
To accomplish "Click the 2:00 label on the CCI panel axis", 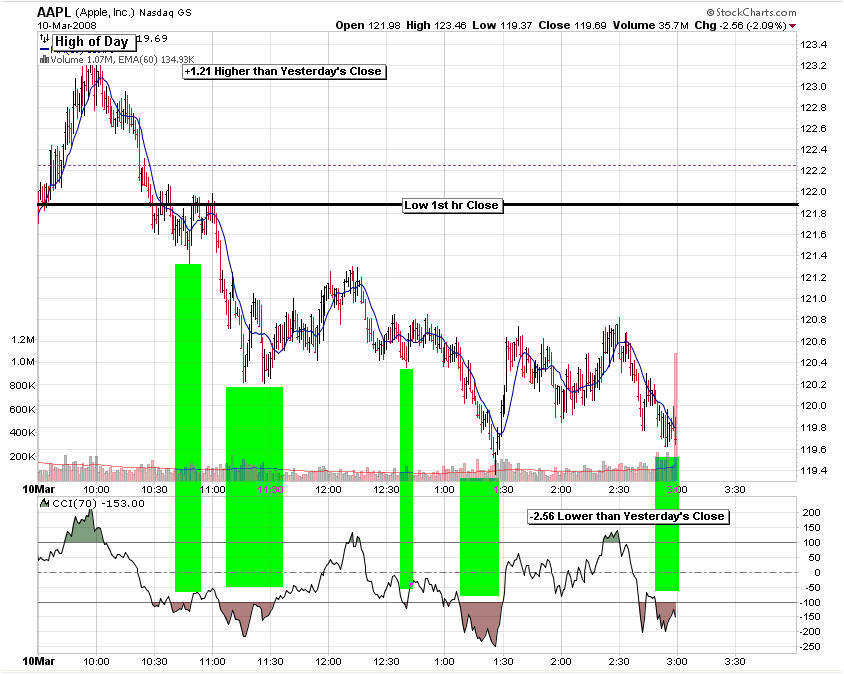I will (561, 662).
